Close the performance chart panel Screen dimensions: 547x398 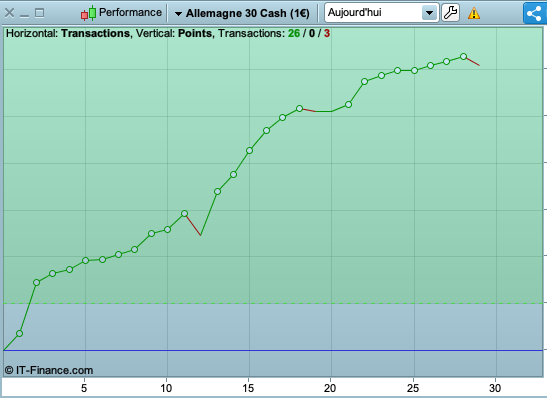[x=9, y=13]
